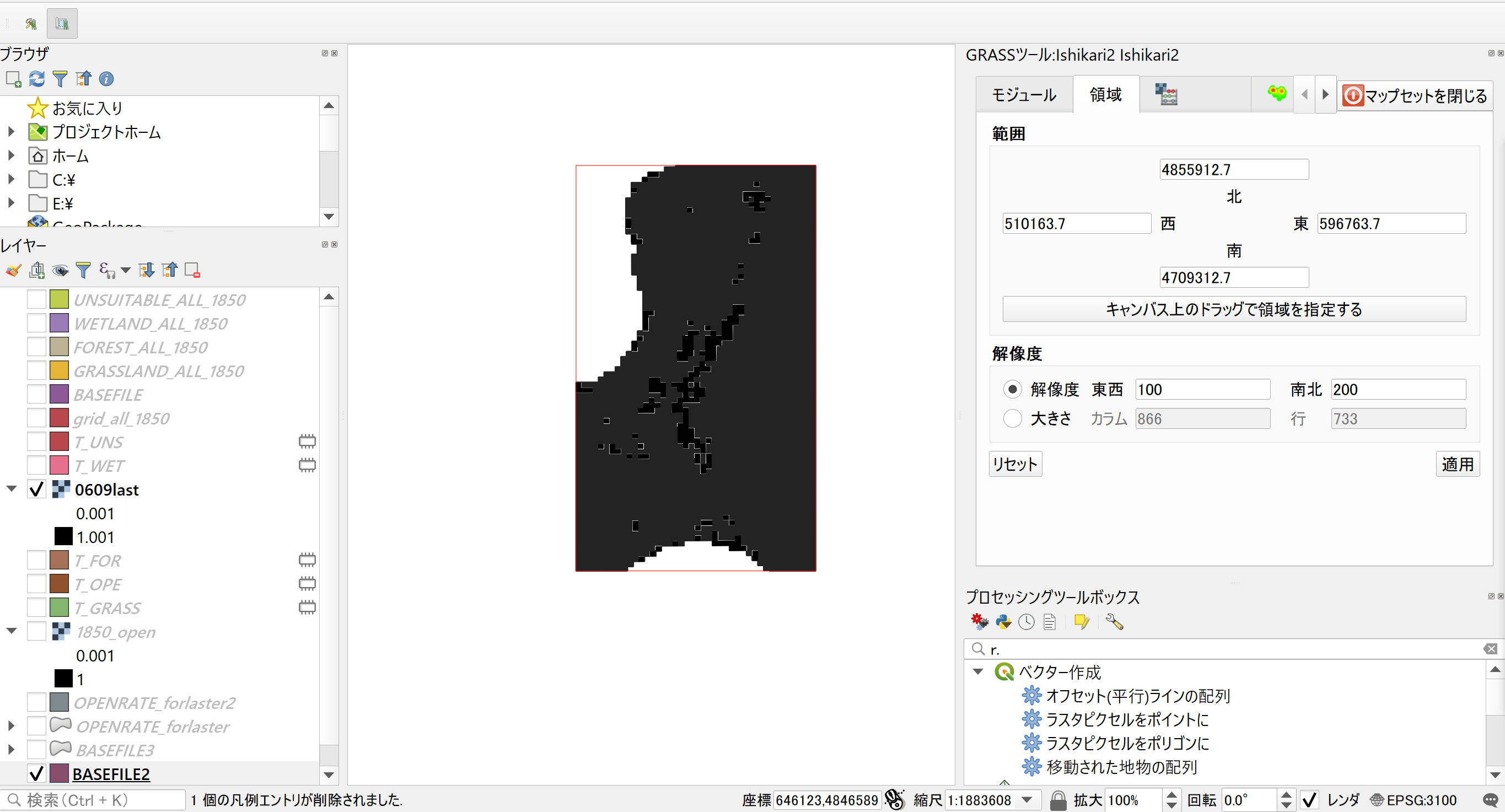Open the Python console in processing toolbox
1505x812 pixels.
(1003, 622)
